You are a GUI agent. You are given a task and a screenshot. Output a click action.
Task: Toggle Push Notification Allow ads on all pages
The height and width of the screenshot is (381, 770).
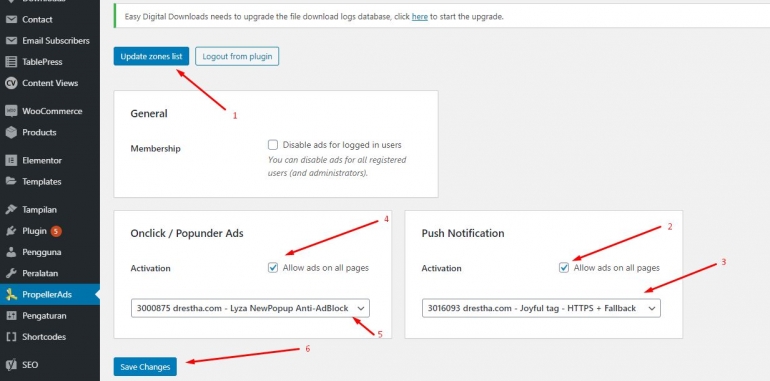pyautogui.click(x=564, y=268)
